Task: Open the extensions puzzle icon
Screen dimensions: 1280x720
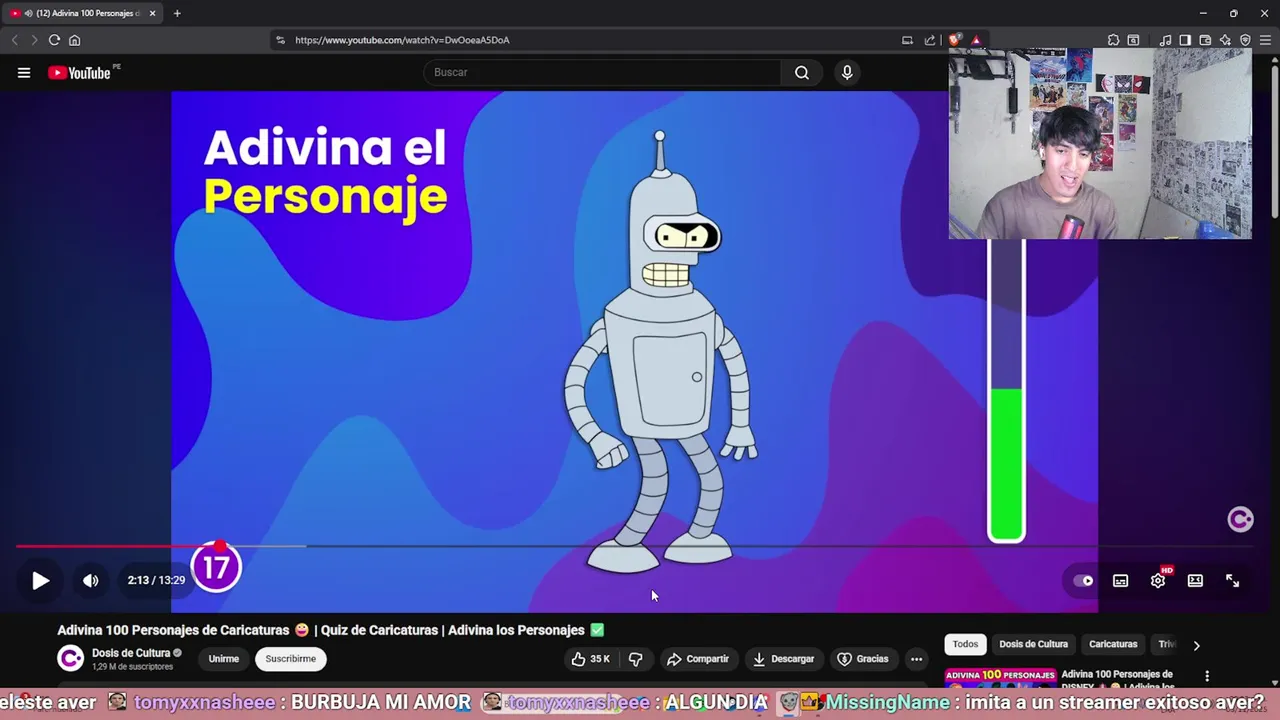Action: click(1113, 40)
